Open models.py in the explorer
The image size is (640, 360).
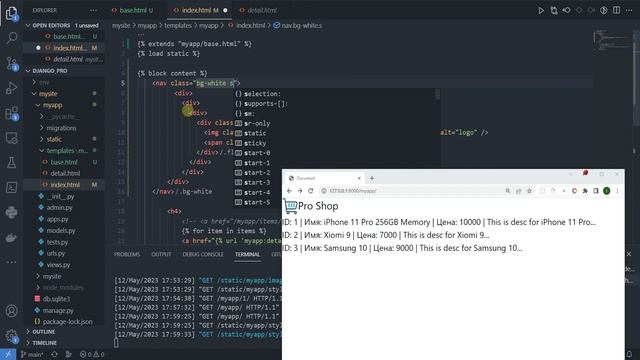[x=61, y=231]
